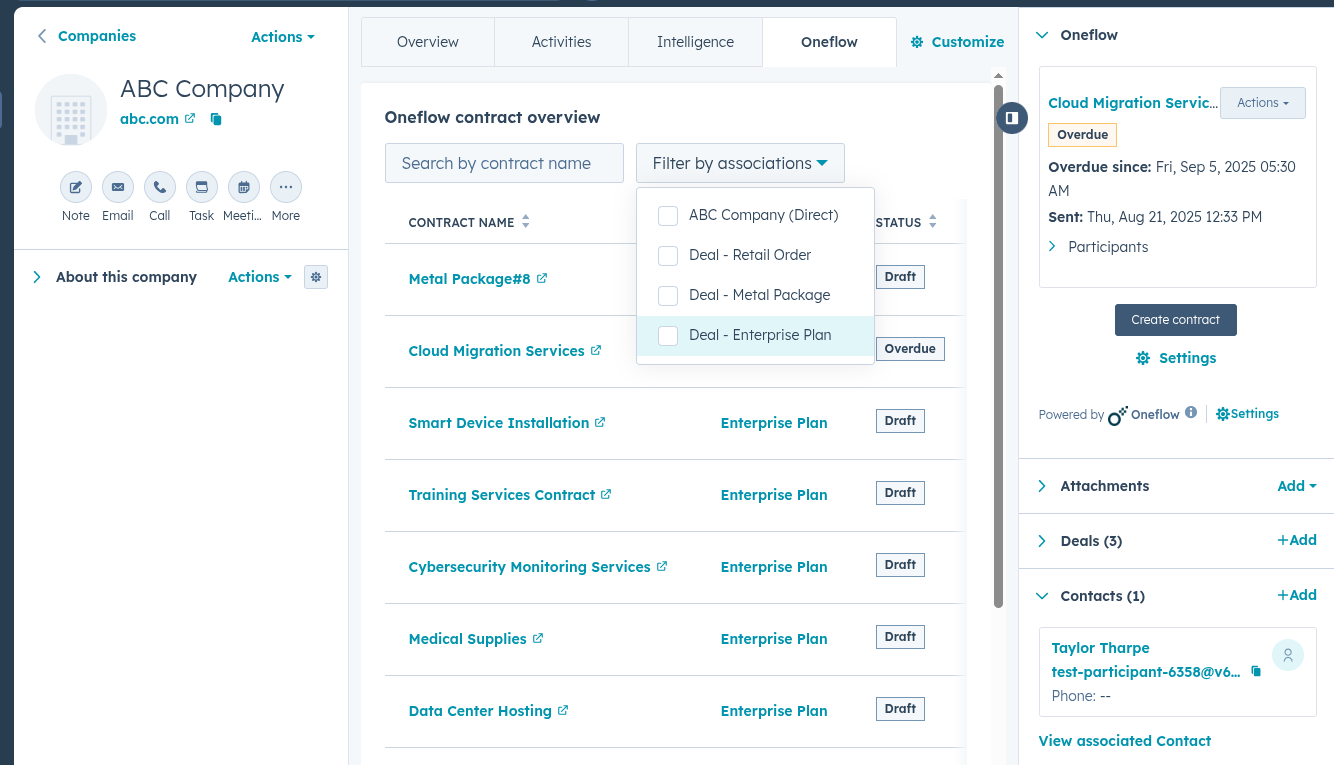Viewport: 1334px width, 765px height.
Task: Sort by Status column arrows
Action: click(933, 222)
